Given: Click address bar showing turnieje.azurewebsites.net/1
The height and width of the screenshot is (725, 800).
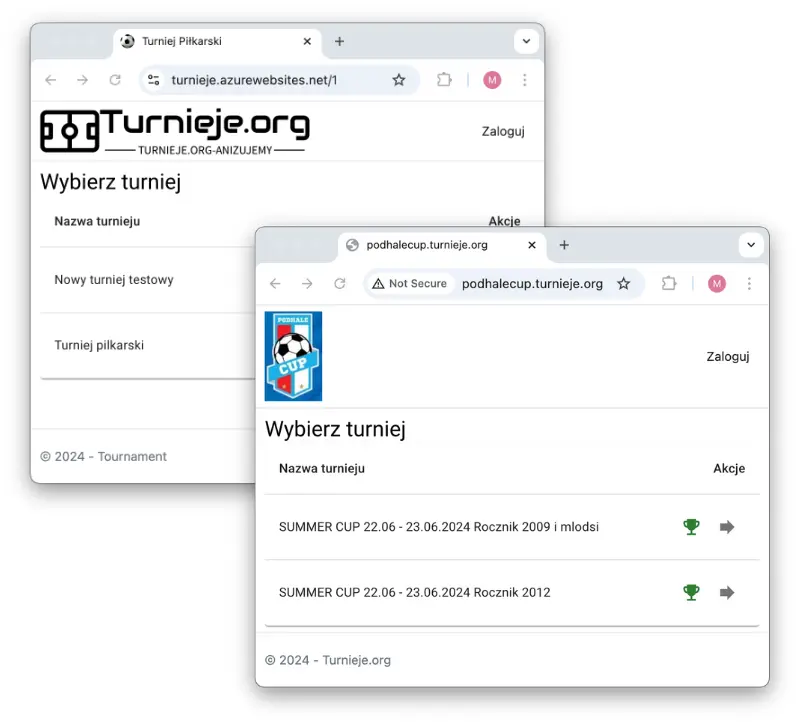Looking at the screenshot, I should (278, 80).
